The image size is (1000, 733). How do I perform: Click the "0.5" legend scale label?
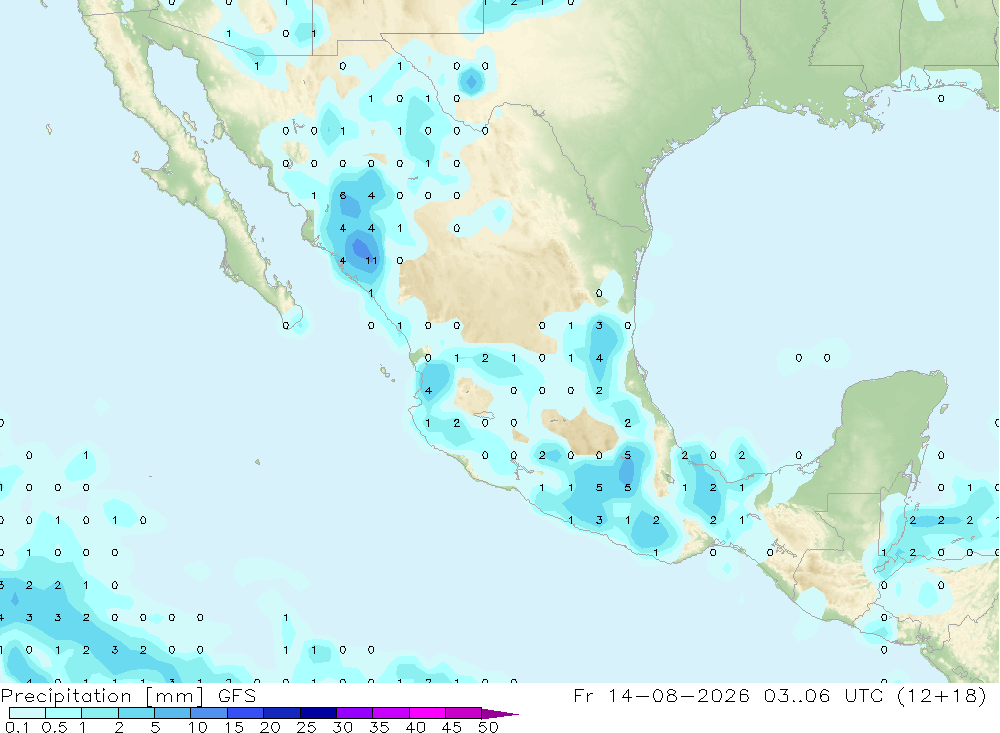click(x=54, y=727)
